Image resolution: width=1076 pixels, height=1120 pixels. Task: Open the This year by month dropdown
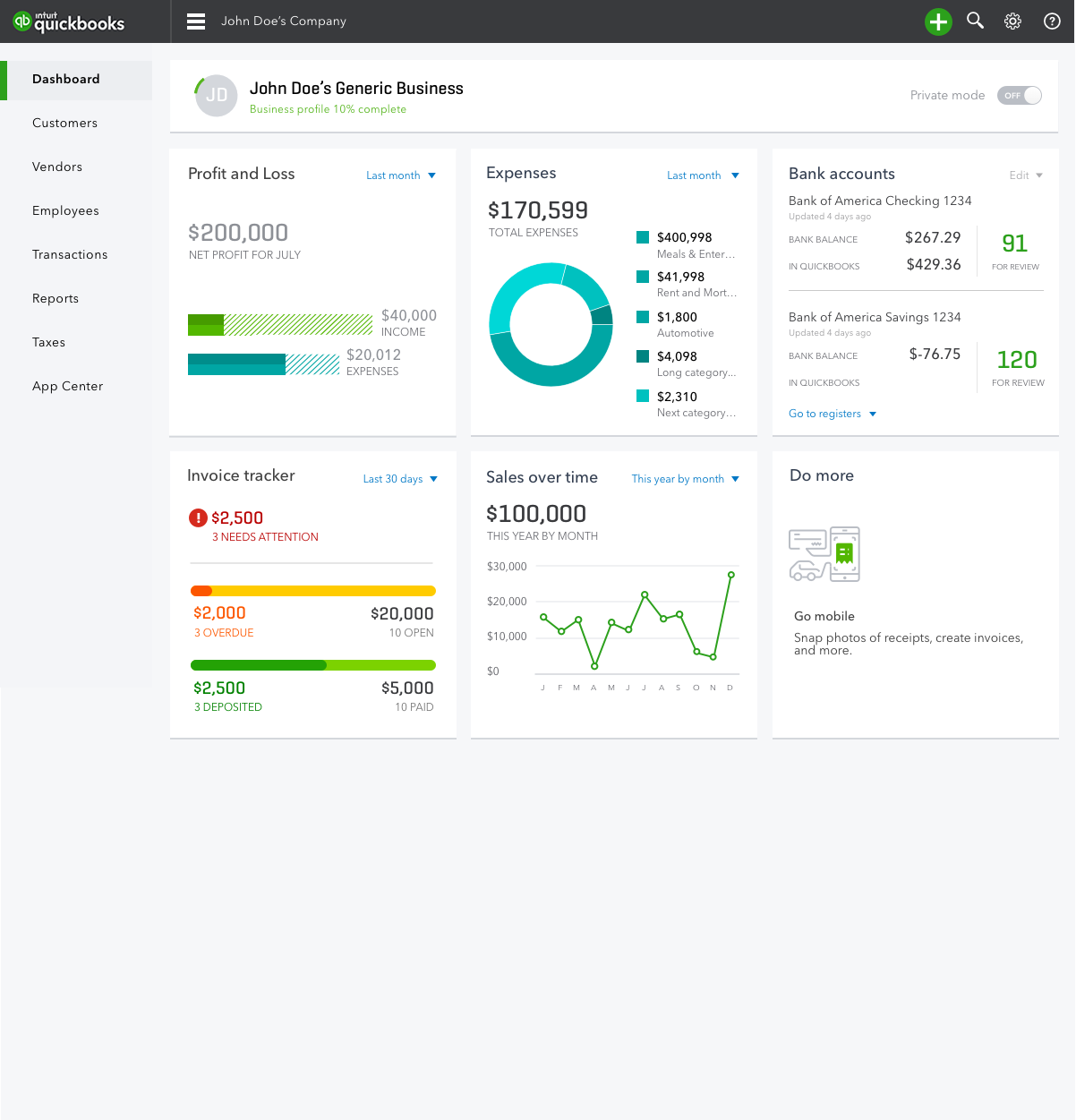[x=686, y=479]
